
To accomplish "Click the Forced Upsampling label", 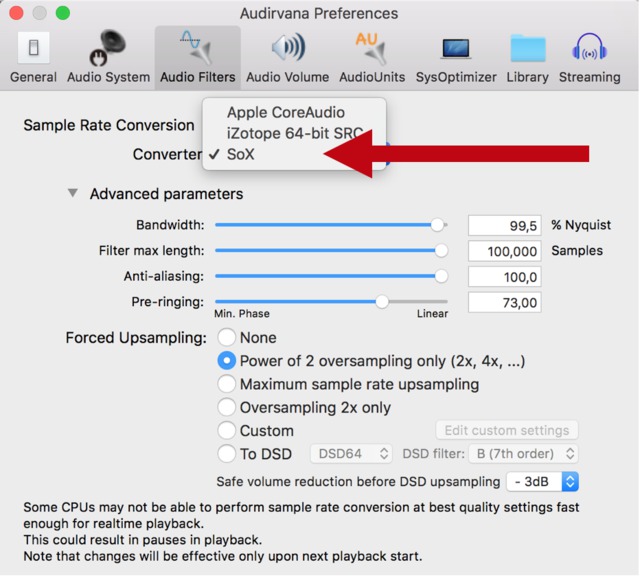I will (x=136, y=338).
